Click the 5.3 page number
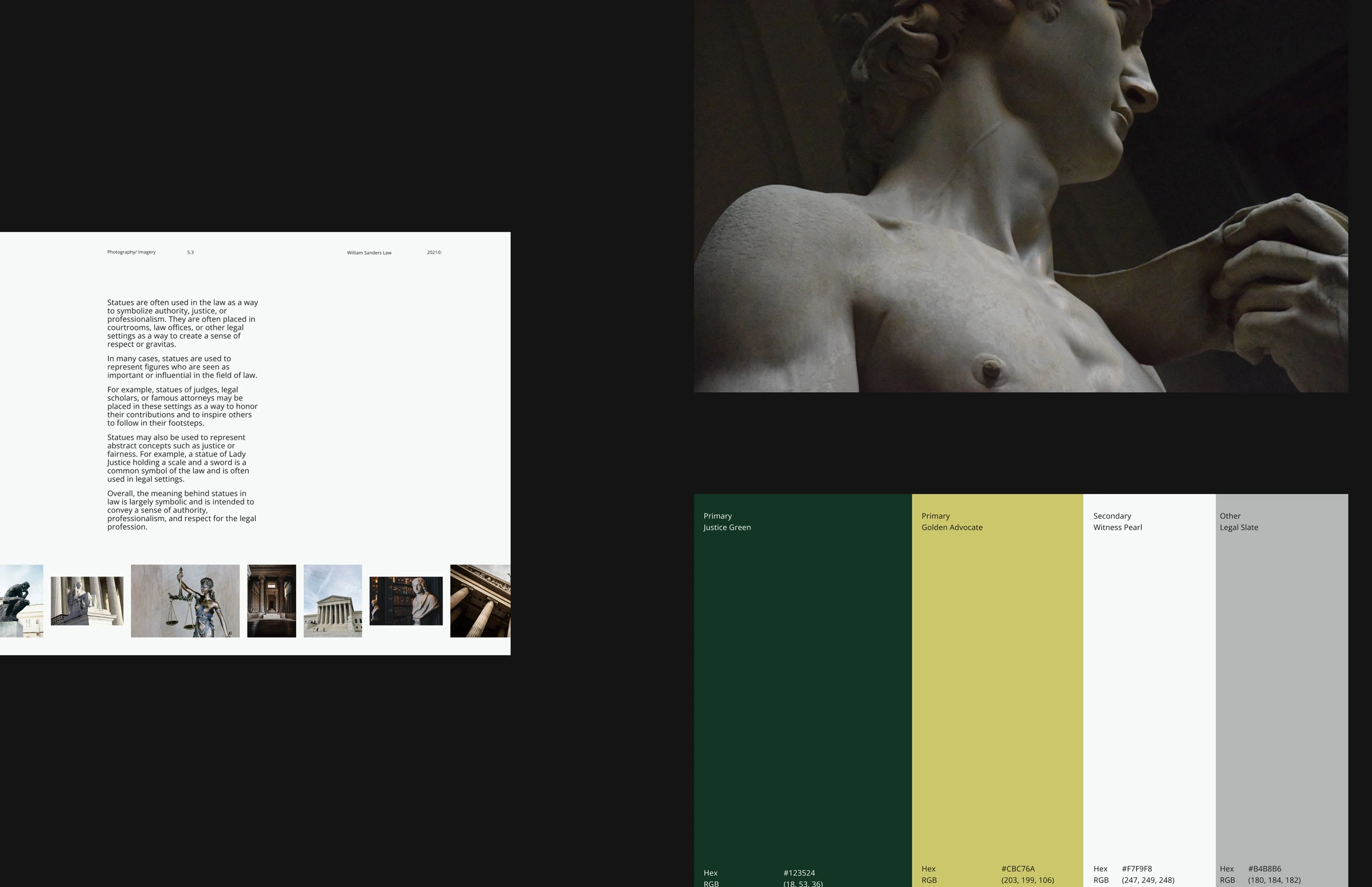Image resolution: width=1372 pixels, height=887 pixels. click(x=190, y=252)
